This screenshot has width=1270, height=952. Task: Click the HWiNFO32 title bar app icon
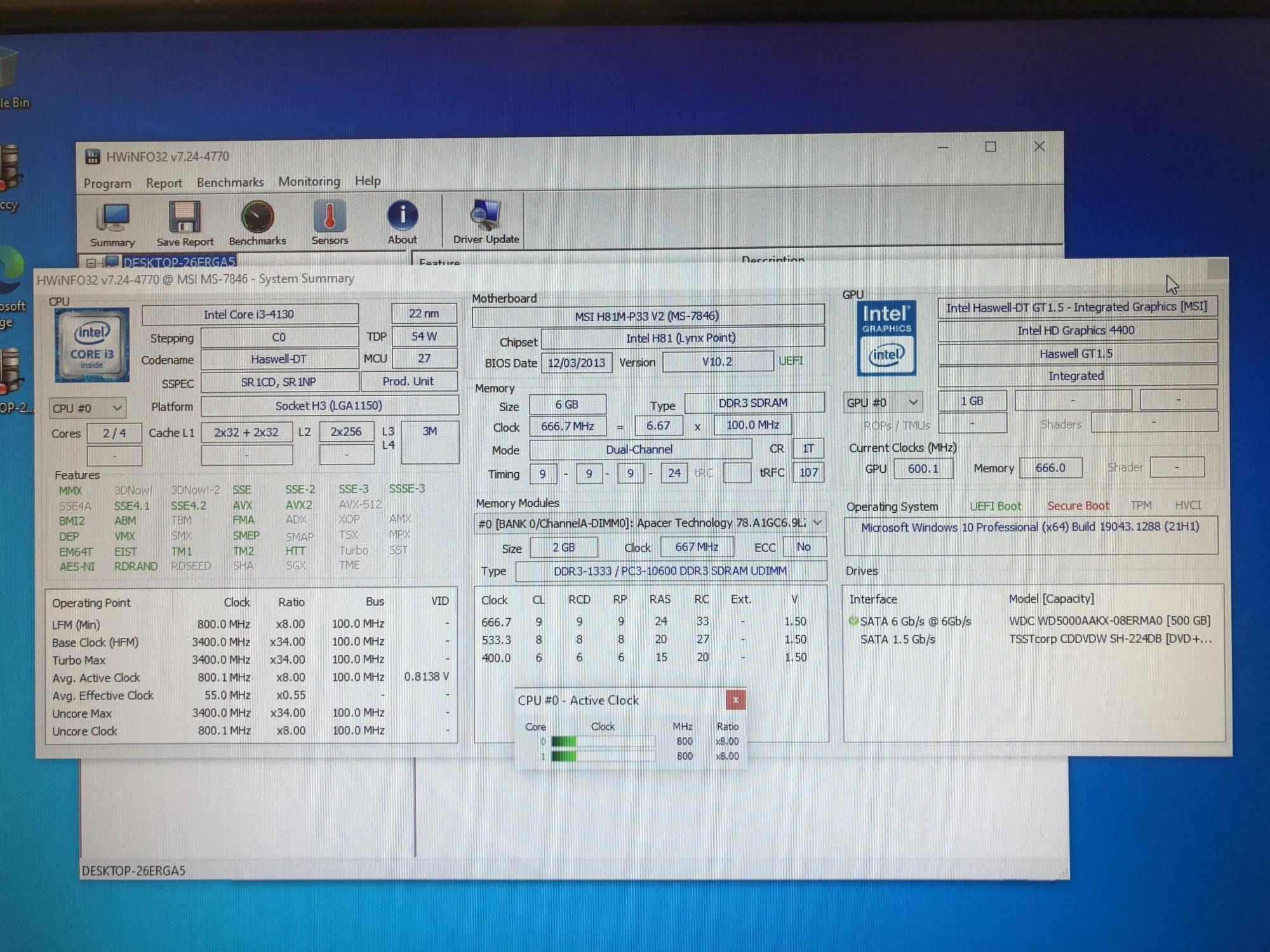point(93,157)
